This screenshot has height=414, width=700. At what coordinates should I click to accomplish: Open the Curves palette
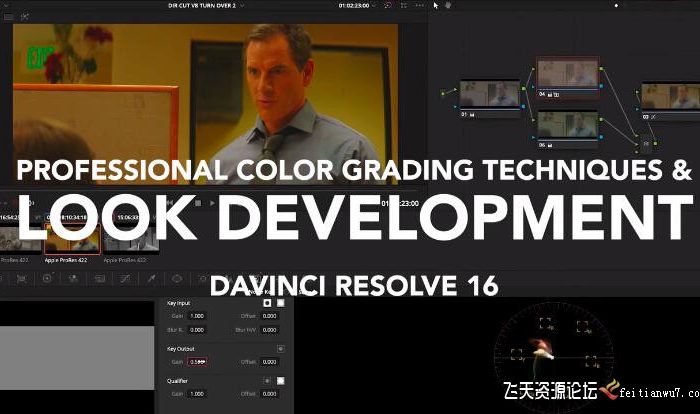pos(125,279)
